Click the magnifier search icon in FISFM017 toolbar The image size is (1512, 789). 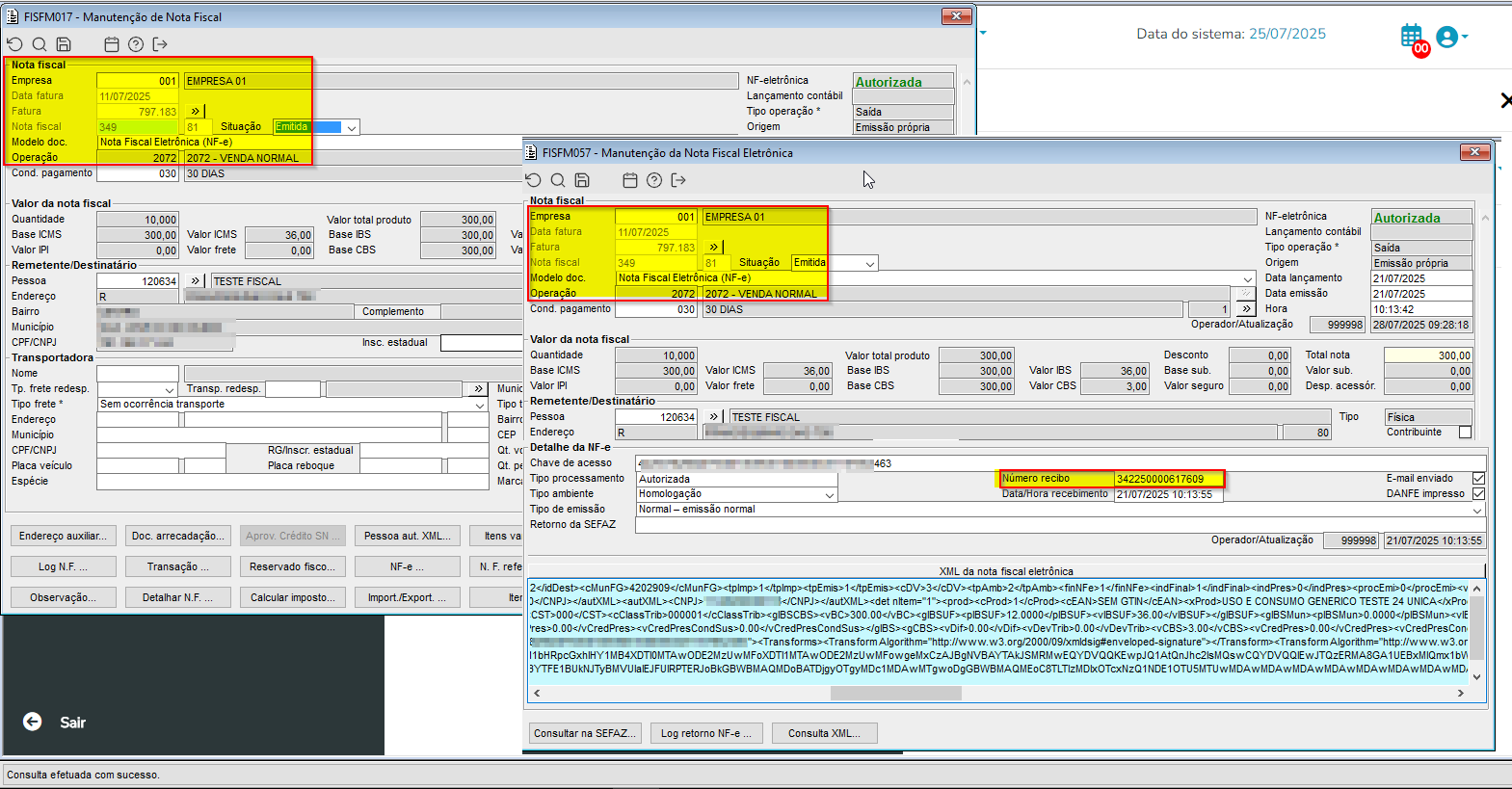[x=40, y=44]
